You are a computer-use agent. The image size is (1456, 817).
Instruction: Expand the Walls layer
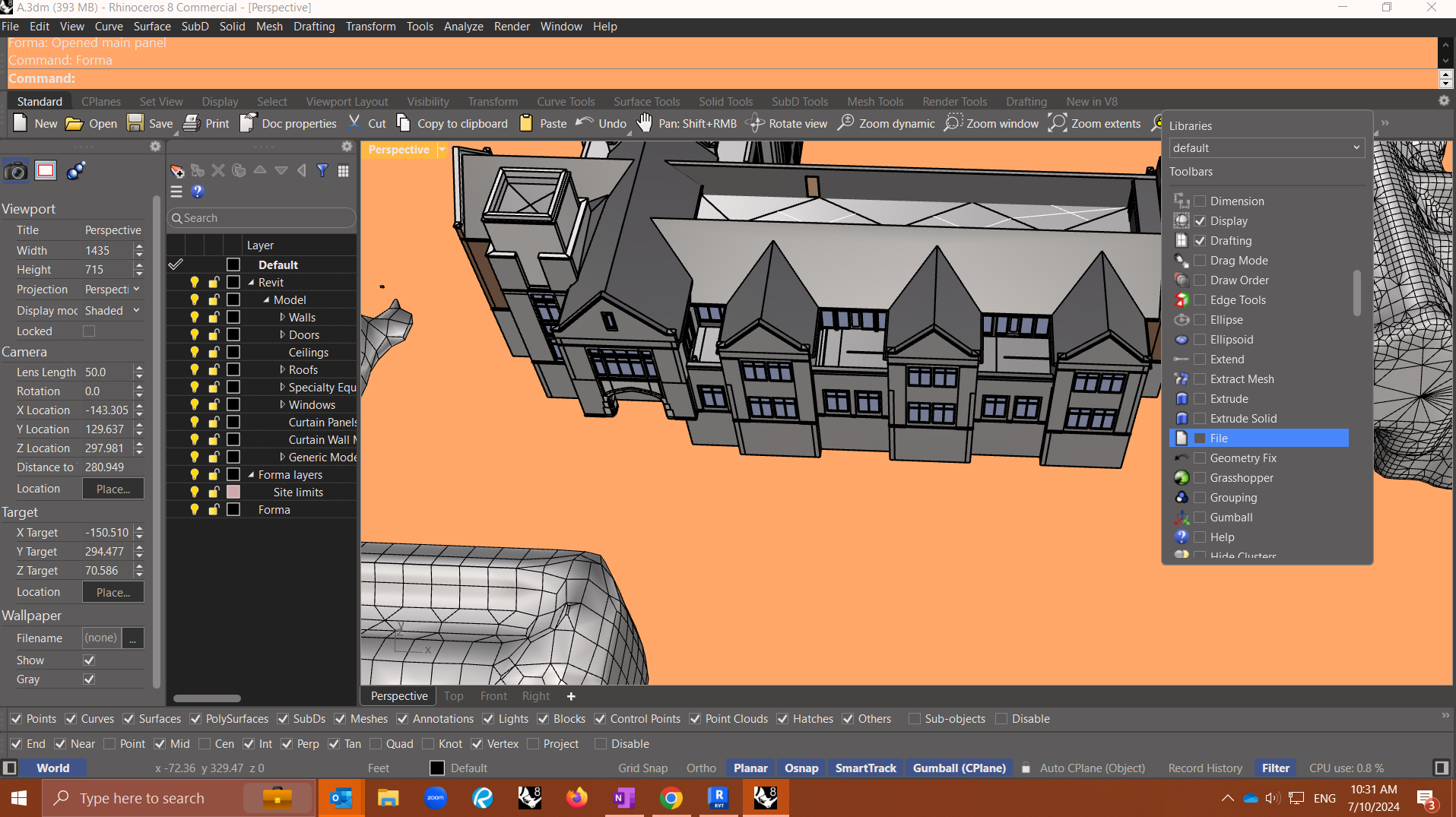click(282, 317)
